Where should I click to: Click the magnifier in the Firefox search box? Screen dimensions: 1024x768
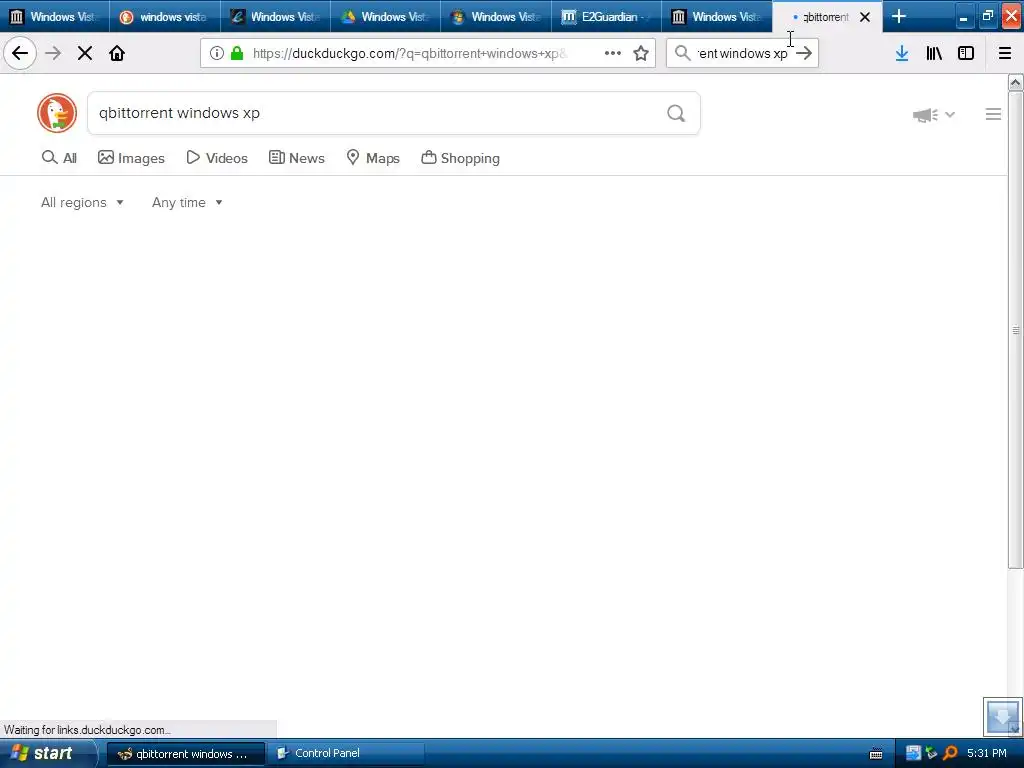point(682,53)
